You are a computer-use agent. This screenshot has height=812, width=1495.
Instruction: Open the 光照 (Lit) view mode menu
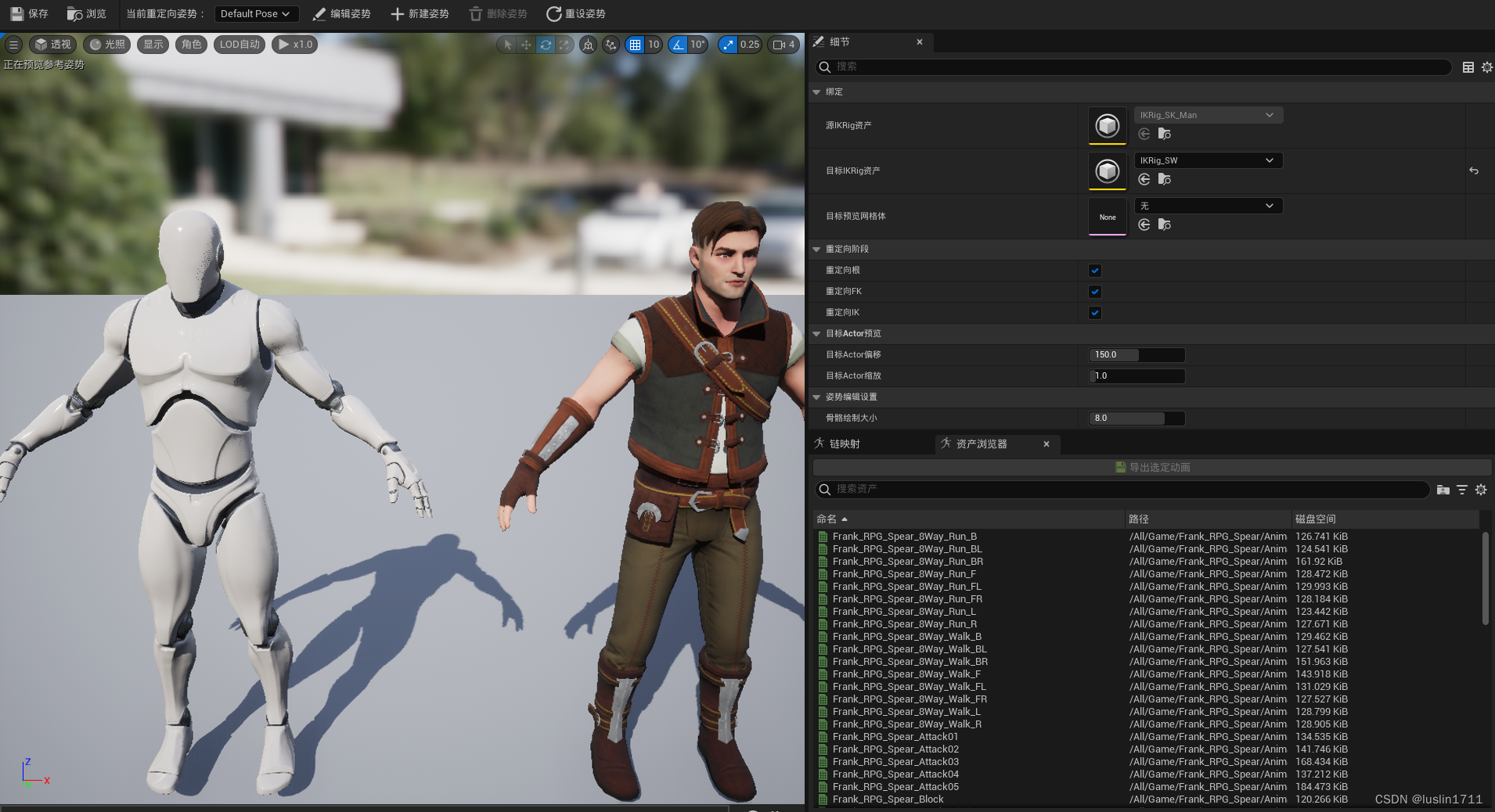(107, 45)
